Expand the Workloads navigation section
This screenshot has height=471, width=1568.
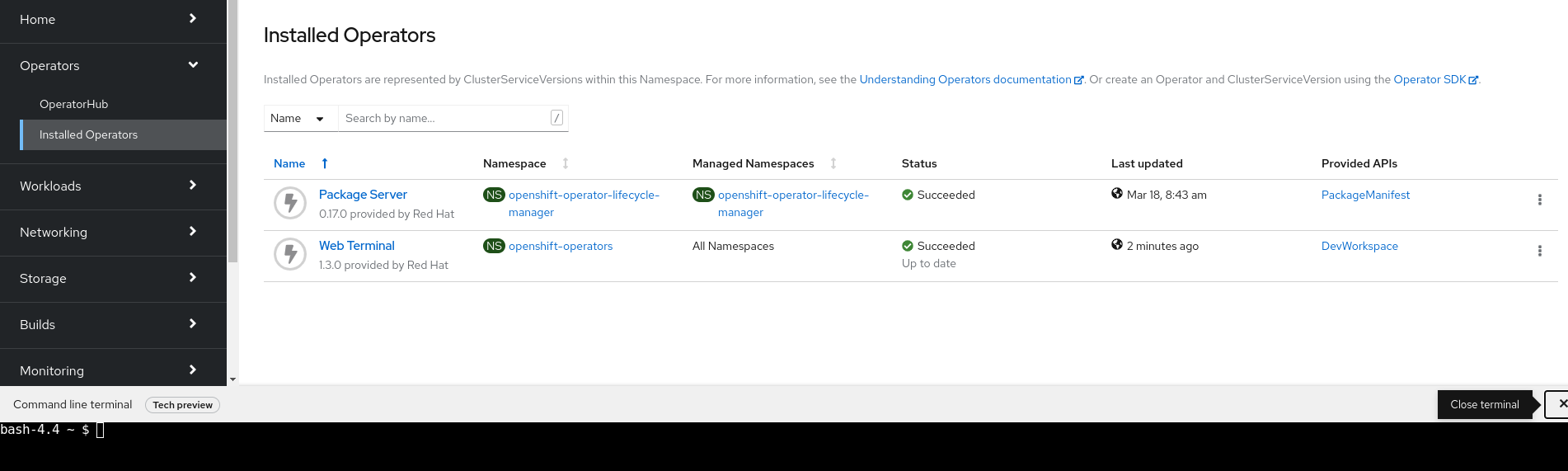click(x=113, y=186)
